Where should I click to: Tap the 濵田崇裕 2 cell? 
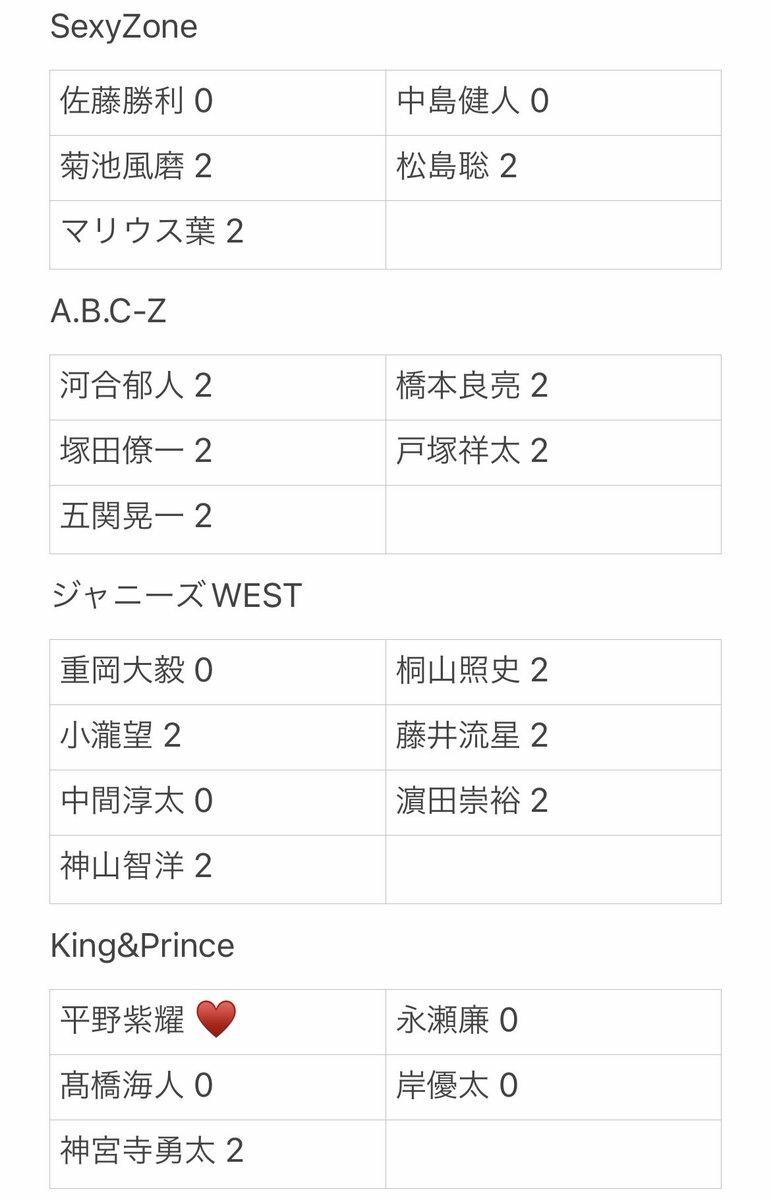tap(553, 802)
